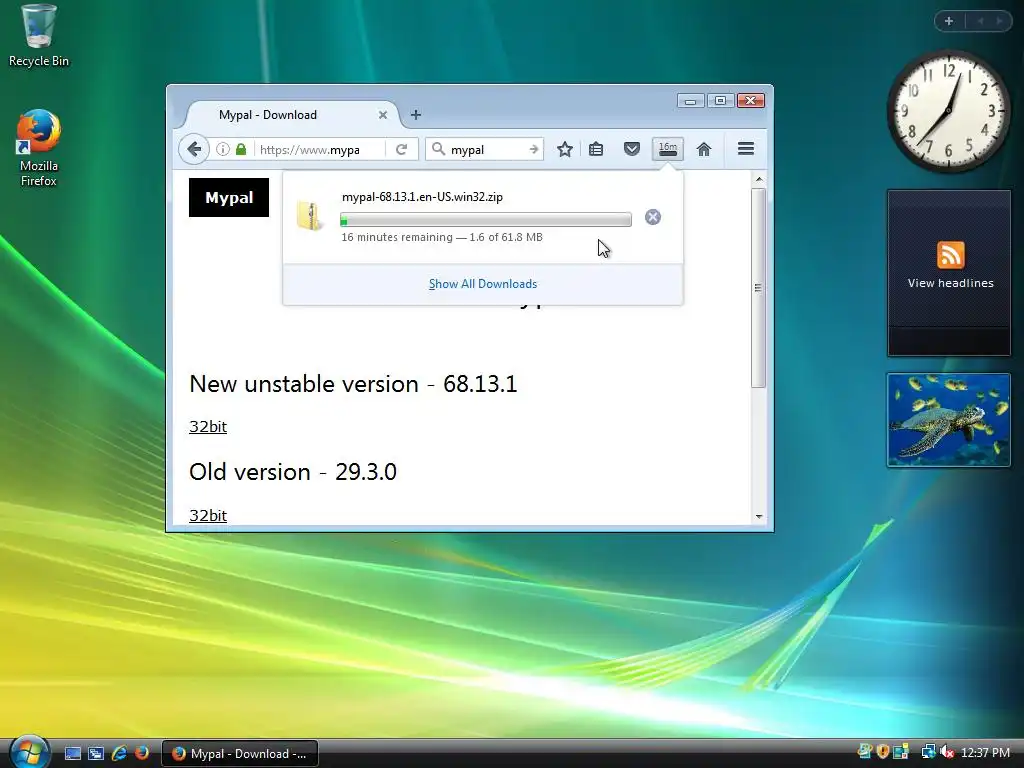Launch Internet Explorer from quick launch
Screen dimensions: 1024x768
(119, 754)
